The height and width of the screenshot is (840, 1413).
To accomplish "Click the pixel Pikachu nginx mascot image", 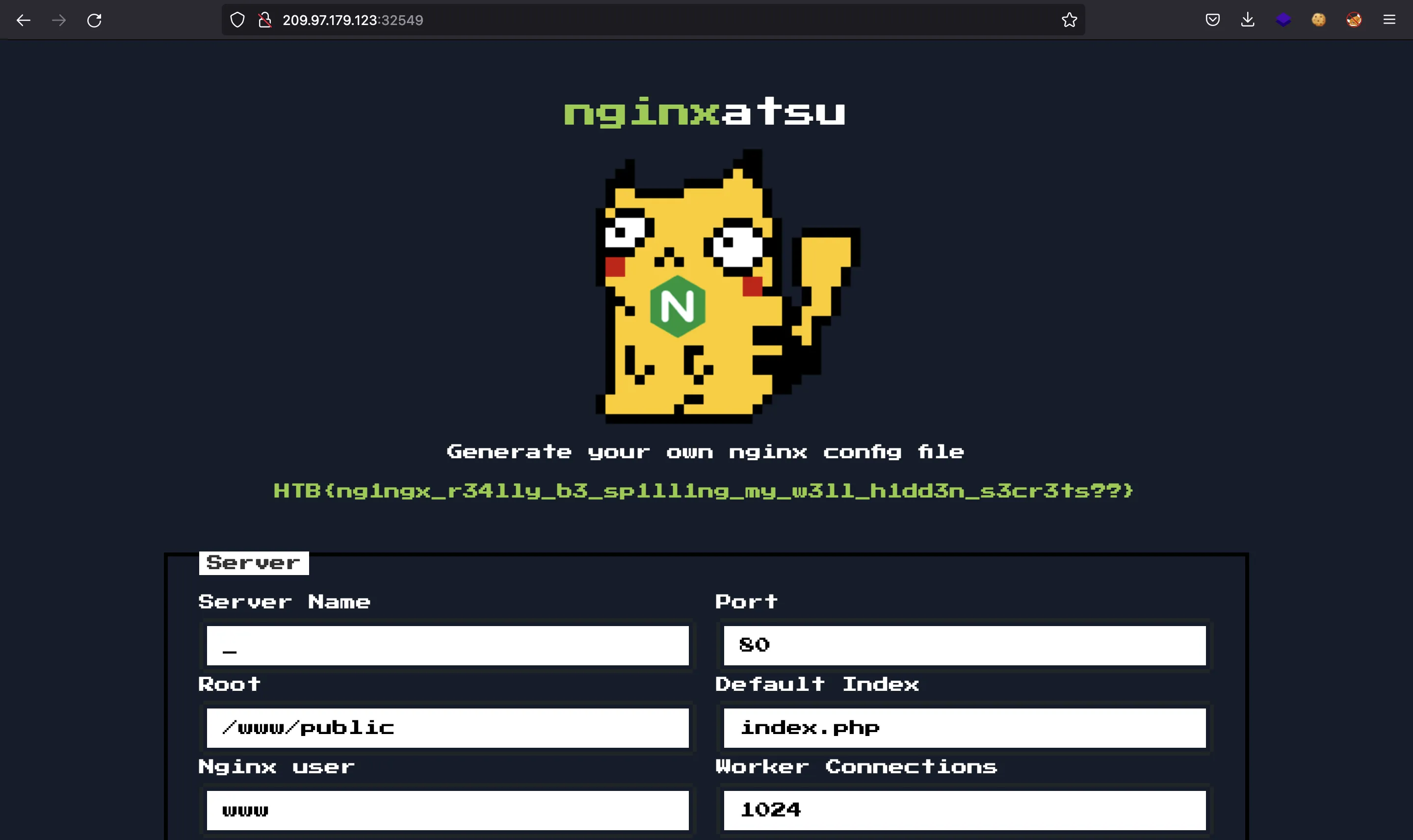I will (728, 287).
